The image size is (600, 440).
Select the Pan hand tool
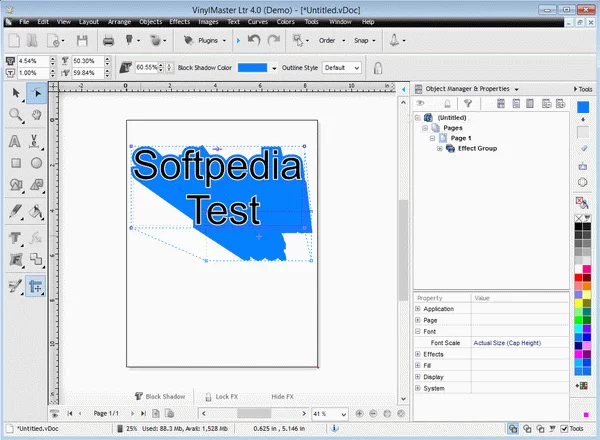pyautogui.click(x=36, y=115)
